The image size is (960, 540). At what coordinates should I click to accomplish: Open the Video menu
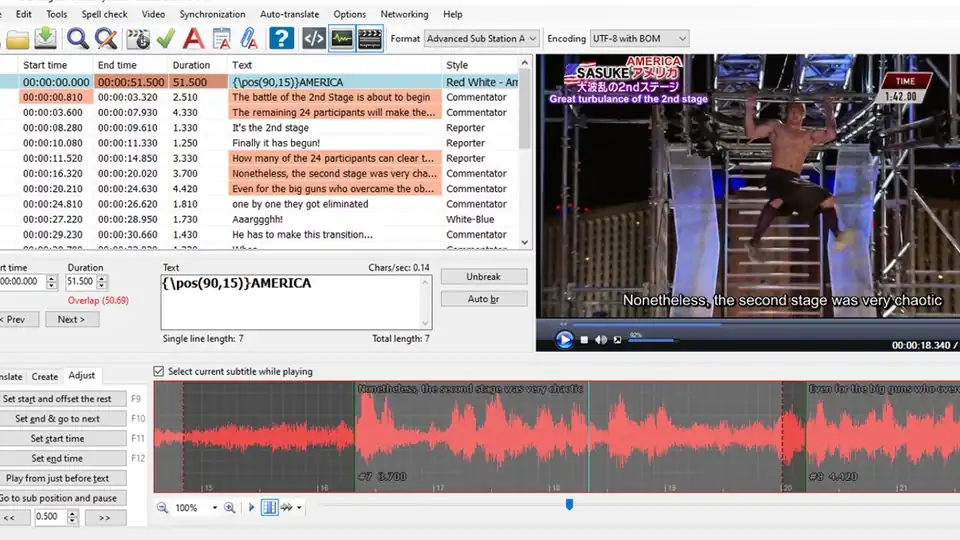[153, 13]
